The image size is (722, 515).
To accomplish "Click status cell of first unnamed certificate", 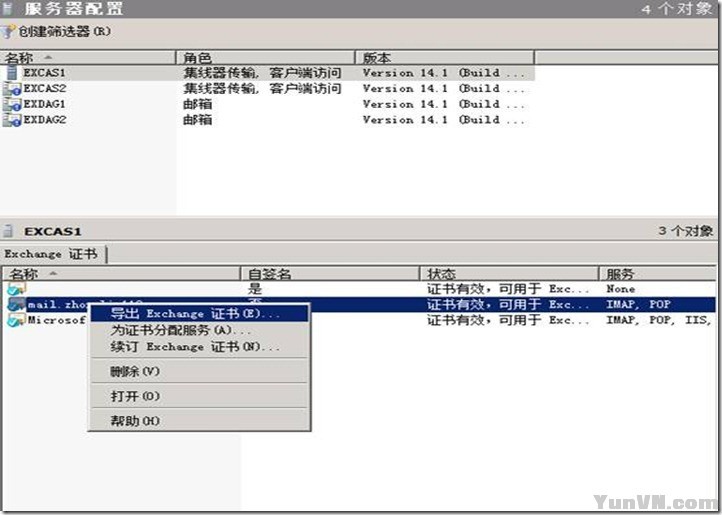I will click(x=508, y=289).
